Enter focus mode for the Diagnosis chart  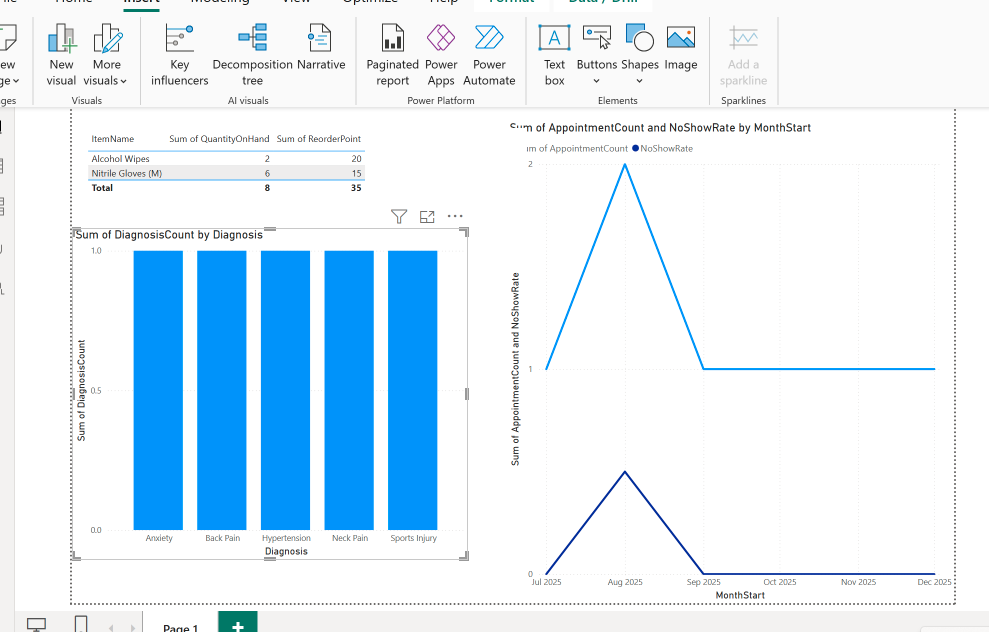pos(427,216)
